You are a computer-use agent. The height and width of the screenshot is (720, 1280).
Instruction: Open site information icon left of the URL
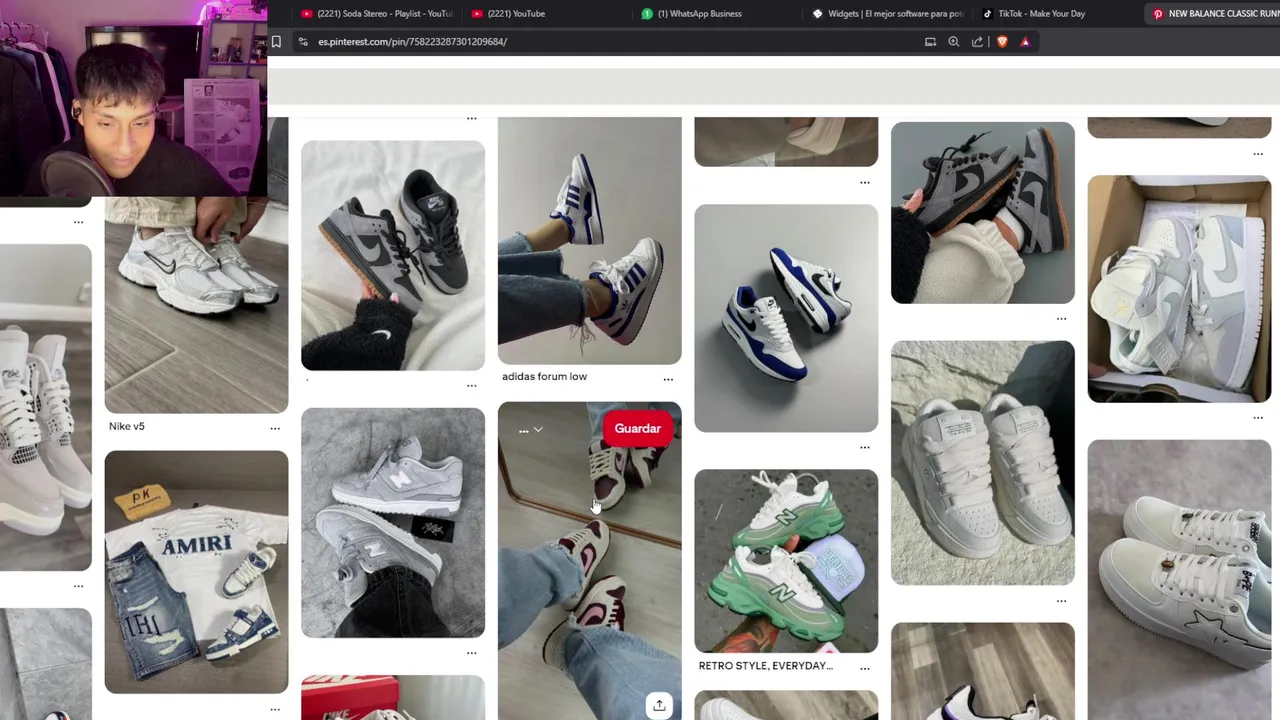click(x=302, y=41)
